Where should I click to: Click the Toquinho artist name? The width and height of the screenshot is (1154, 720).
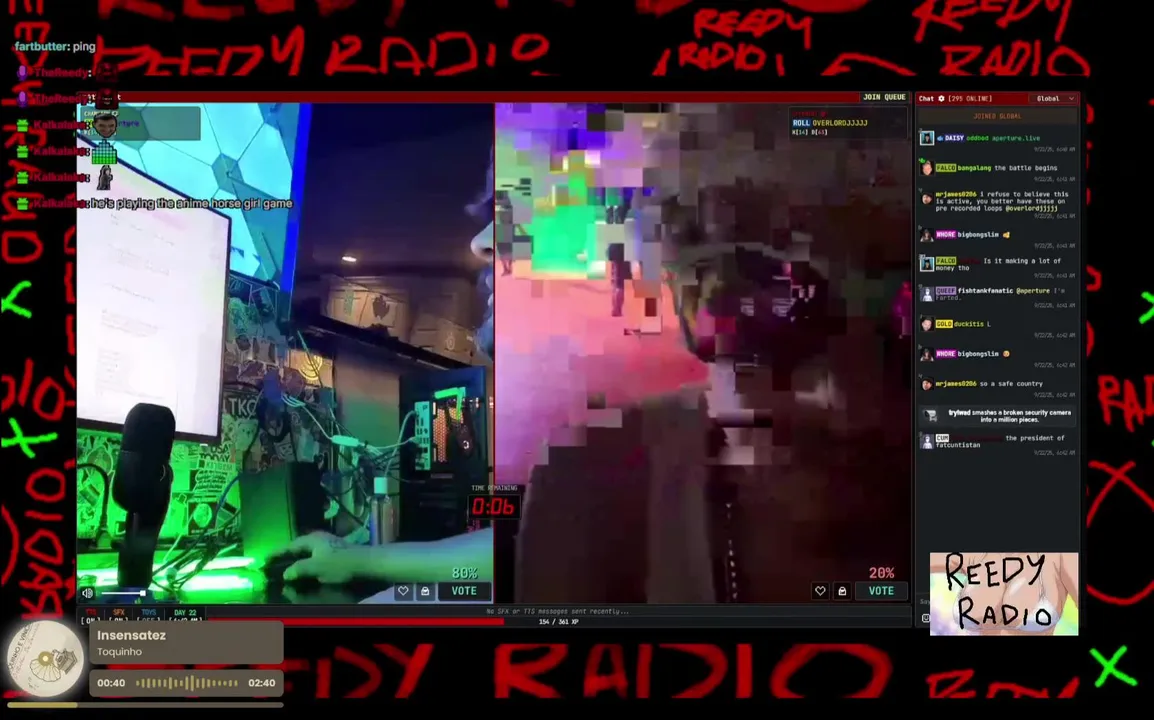(119, 652)
